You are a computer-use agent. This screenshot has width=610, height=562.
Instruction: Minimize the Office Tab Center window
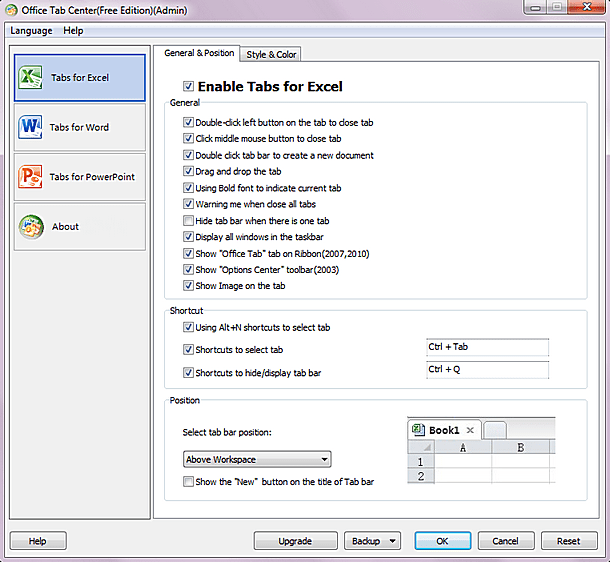[x=535, y=7]
